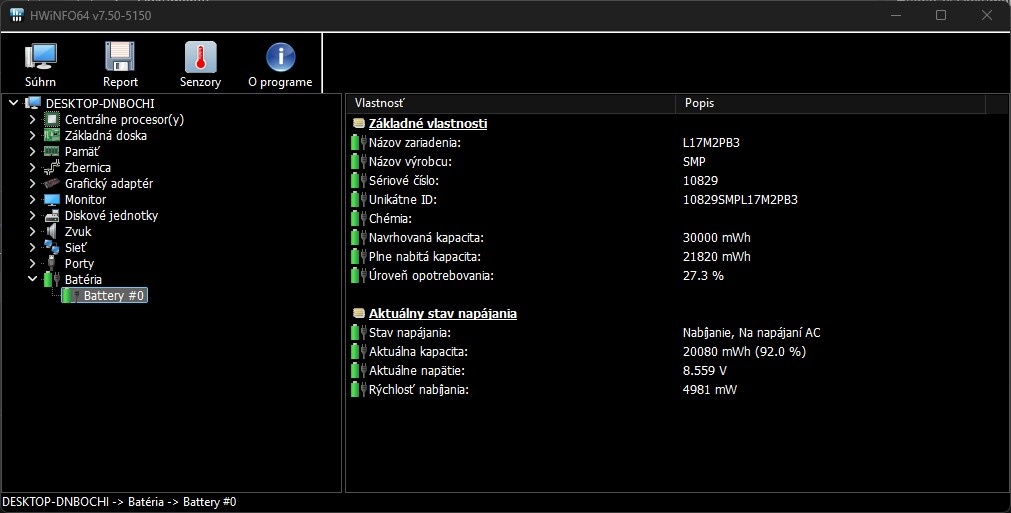Click the Grafický adaptér icon in tree
The height and width of the screenshot is (513, 1011).
click(52, 183)
